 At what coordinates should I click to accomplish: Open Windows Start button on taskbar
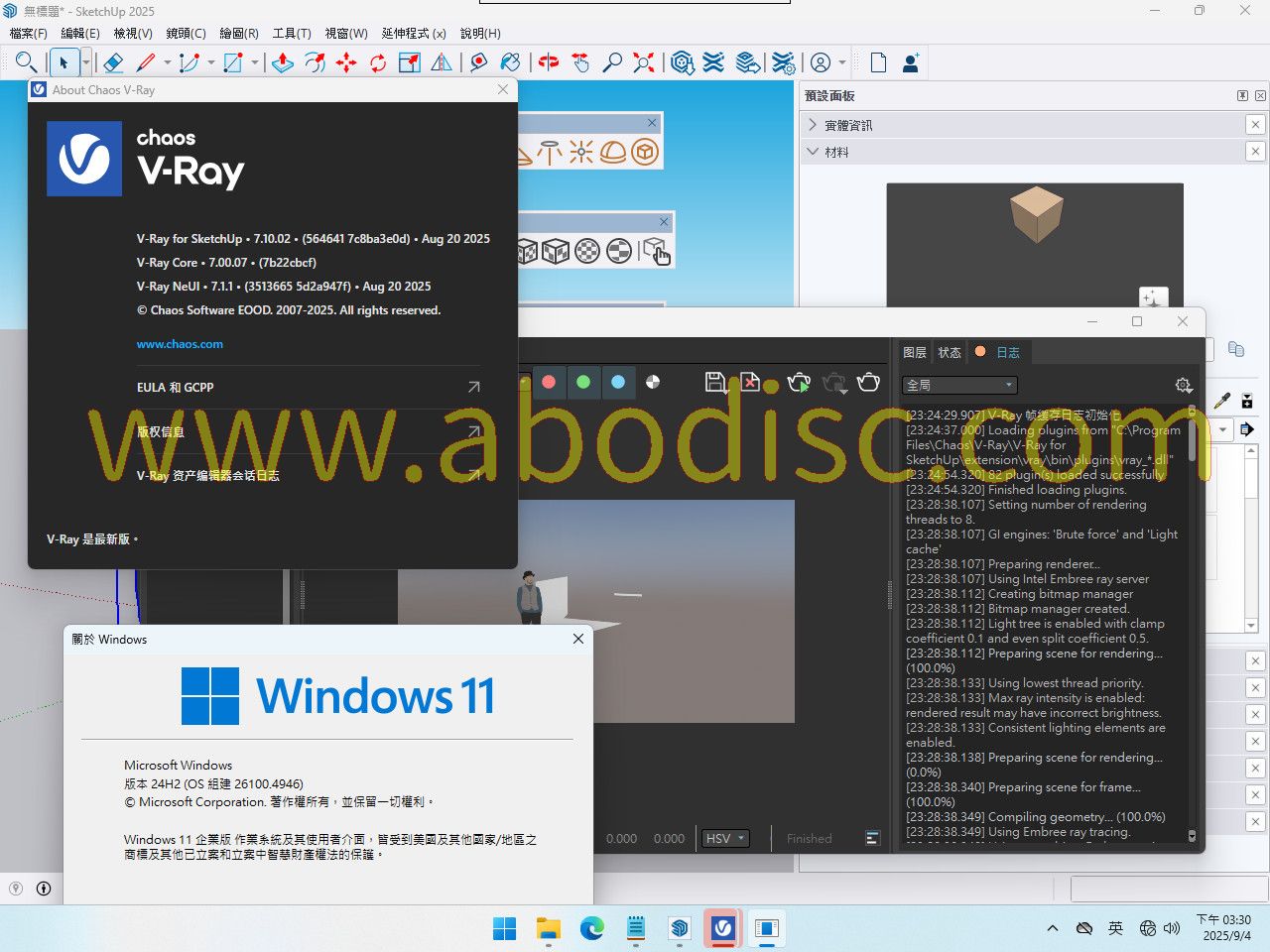pyautogui.click(x=505, y=928)
